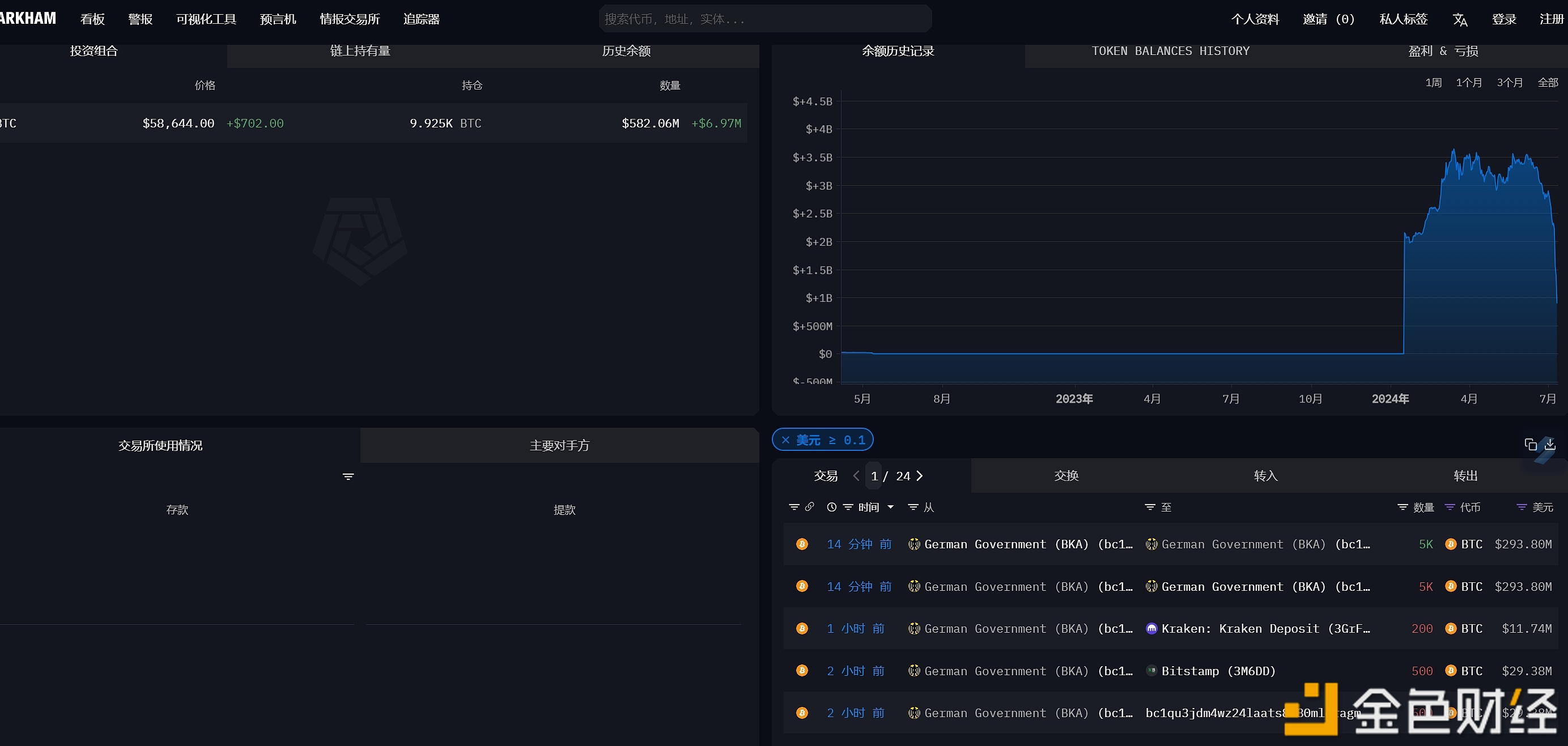1568x746 pixels.
Task: Set chart range to 3个月
Action: point(1510,83)
